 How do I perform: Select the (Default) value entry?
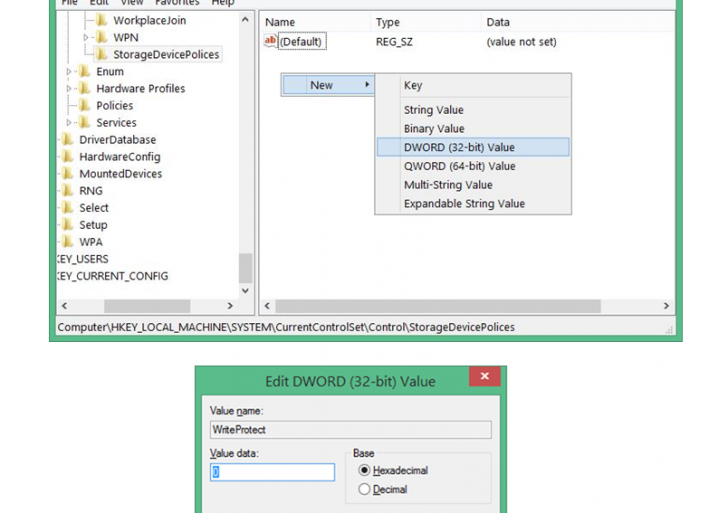click(x=302, y=41)
